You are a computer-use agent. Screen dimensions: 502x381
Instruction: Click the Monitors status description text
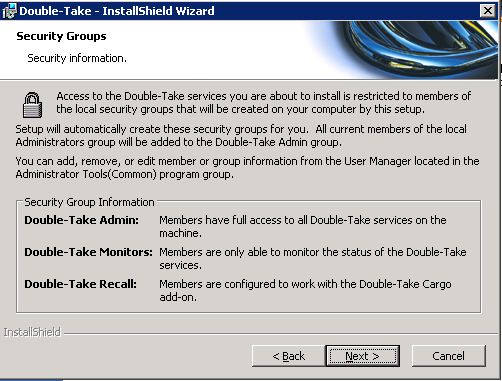coord(313,258)
